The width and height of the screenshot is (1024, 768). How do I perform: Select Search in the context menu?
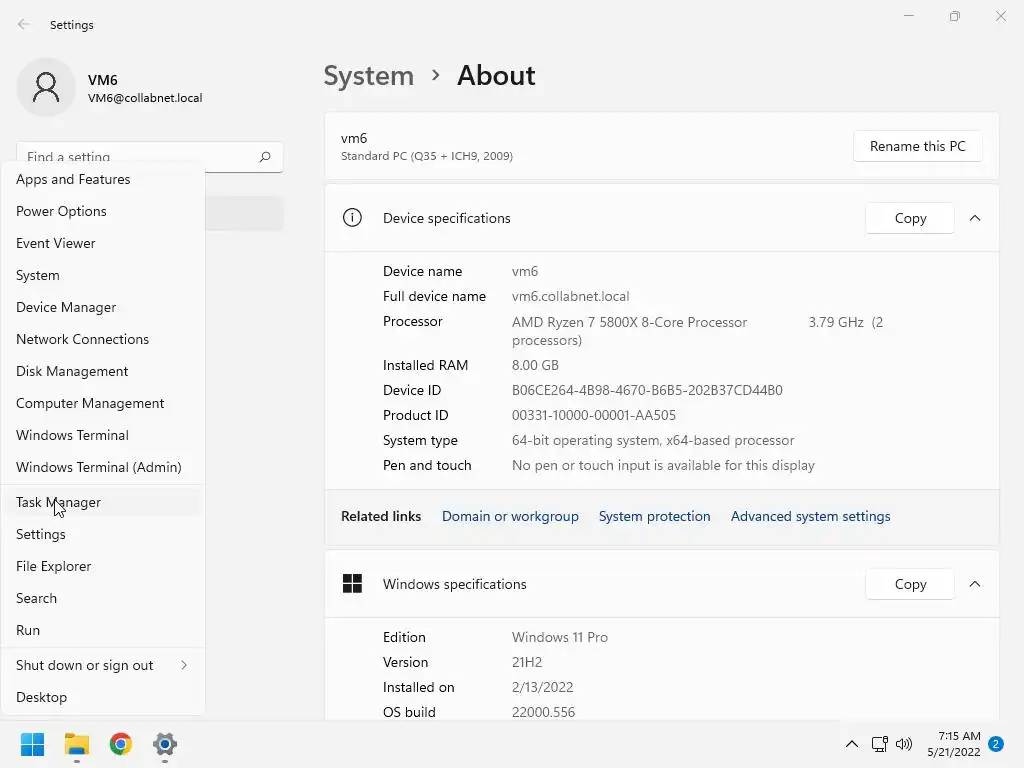click(x=103, y=598)
